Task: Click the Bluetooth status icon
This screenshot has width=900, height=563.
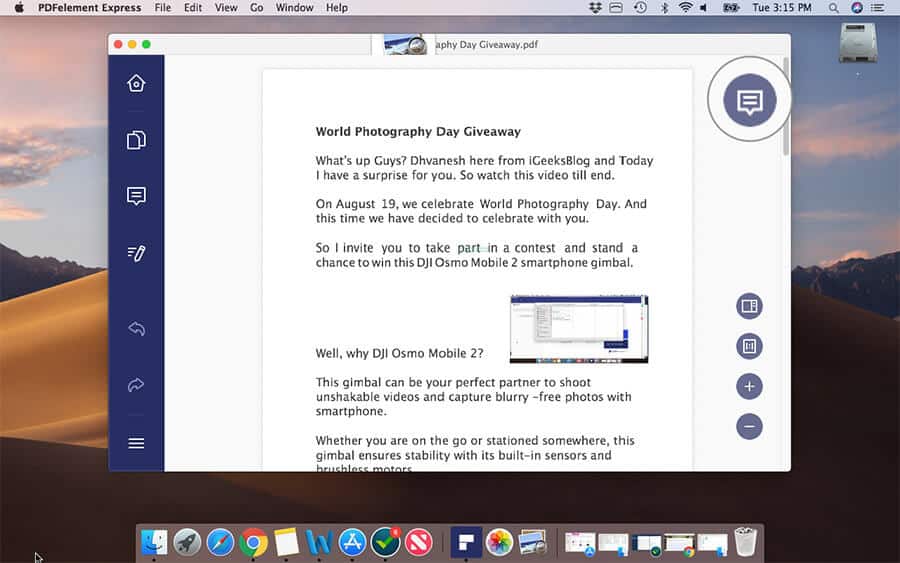Action: [x=664, y=7]
